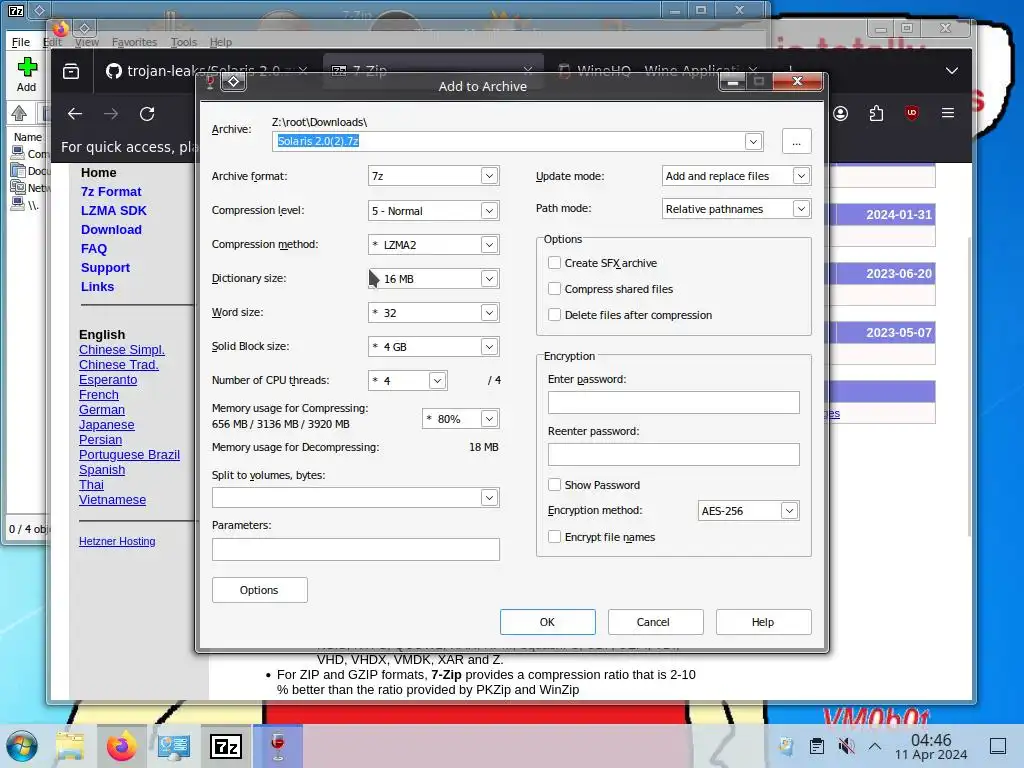The height and width of the screenshot is (768, 1024).
Task: Click the up-folder arrow in 7-Zip file manager
Action: 19,114
